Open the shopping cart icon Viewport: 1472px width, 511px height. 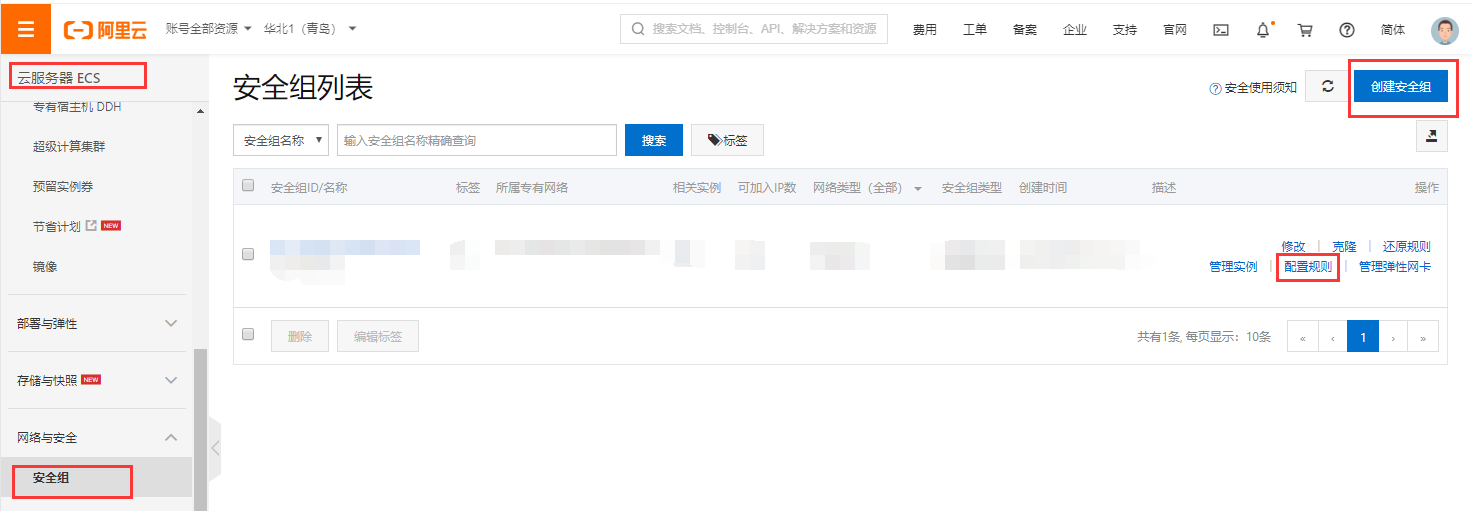pyautogui.click(x=1305, y=30)
